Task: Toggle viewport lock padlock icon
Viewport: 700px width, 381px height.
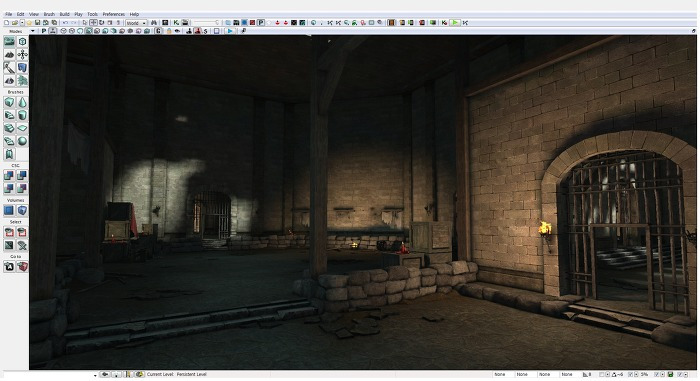Action: coord(169,31)
